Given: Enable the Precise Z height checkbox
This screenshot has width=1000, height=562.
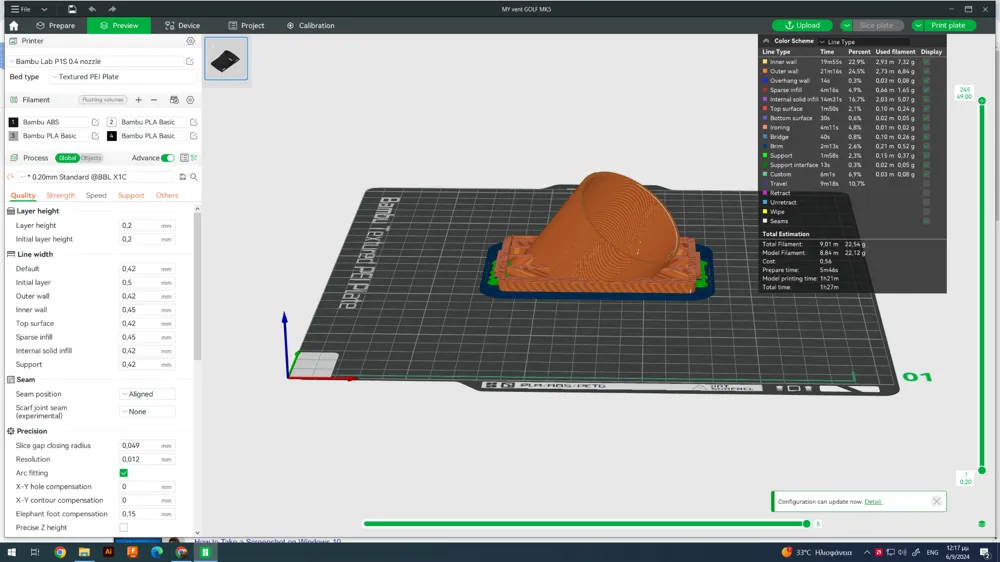Looking at the screenshot, I should [x=124, y=528].
